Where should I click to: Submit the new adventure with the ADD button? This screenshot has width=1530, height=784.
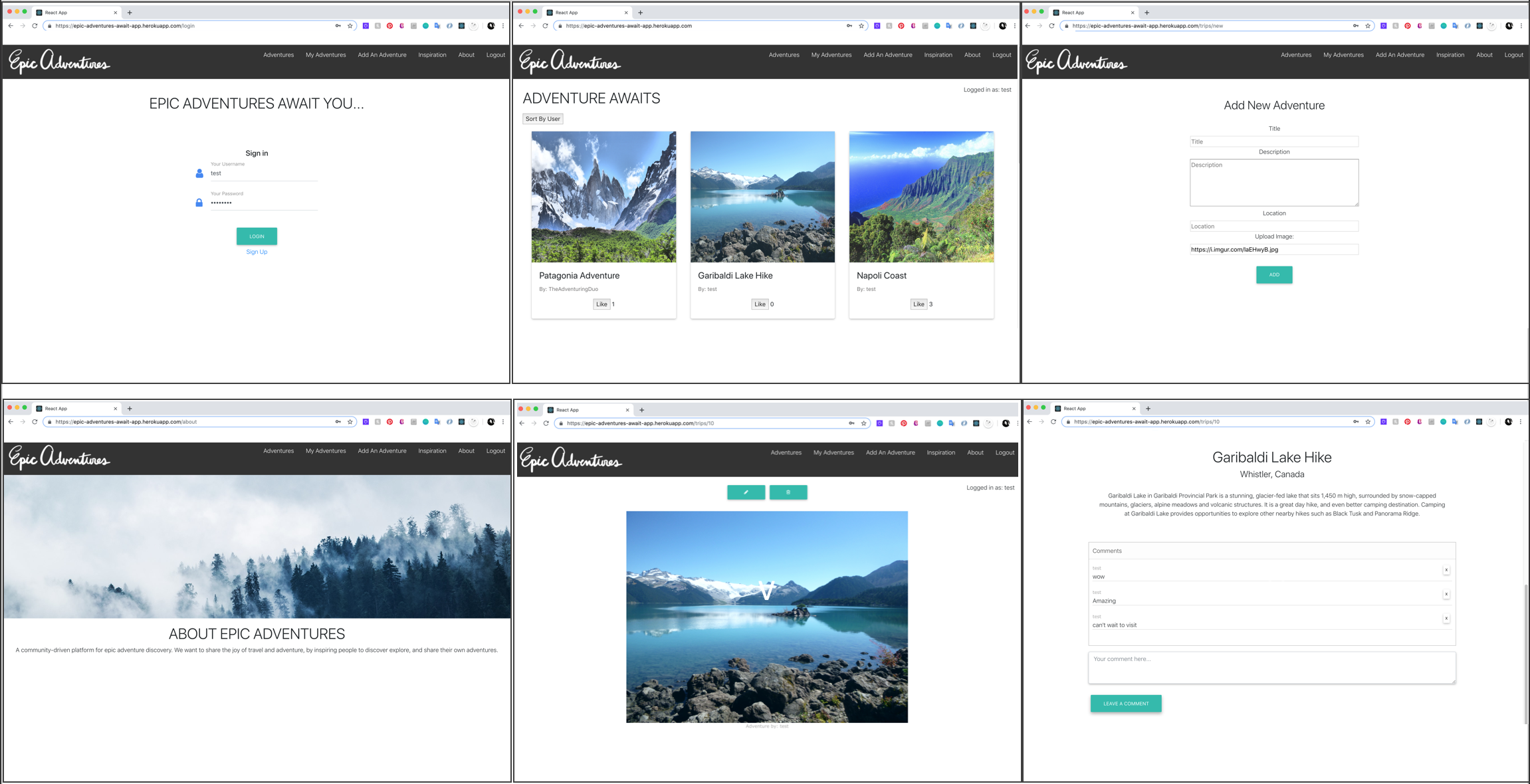pyautogui.click(x=1273, y=274)
